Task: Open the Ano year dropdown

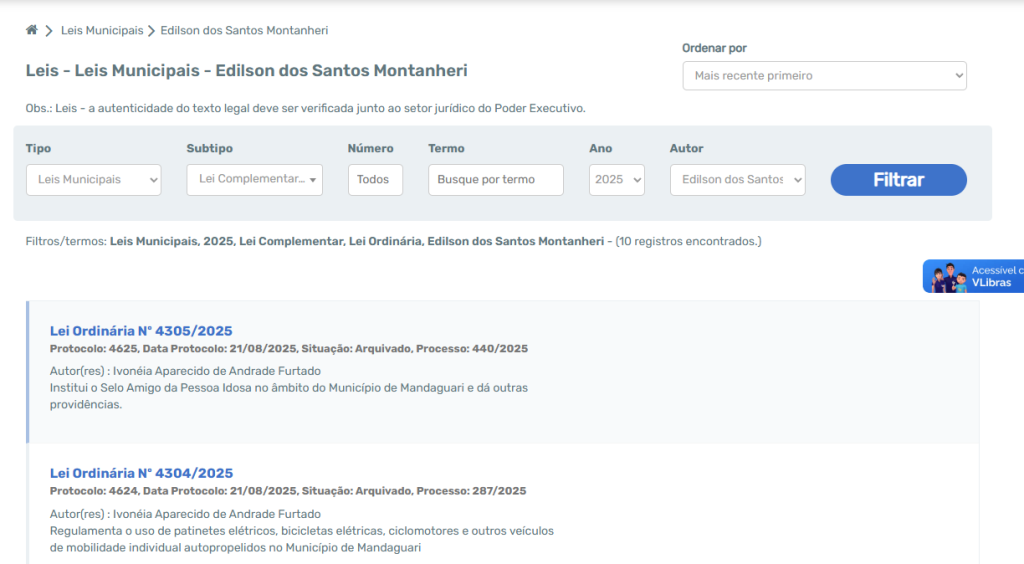Action: (x=616, y=180)
